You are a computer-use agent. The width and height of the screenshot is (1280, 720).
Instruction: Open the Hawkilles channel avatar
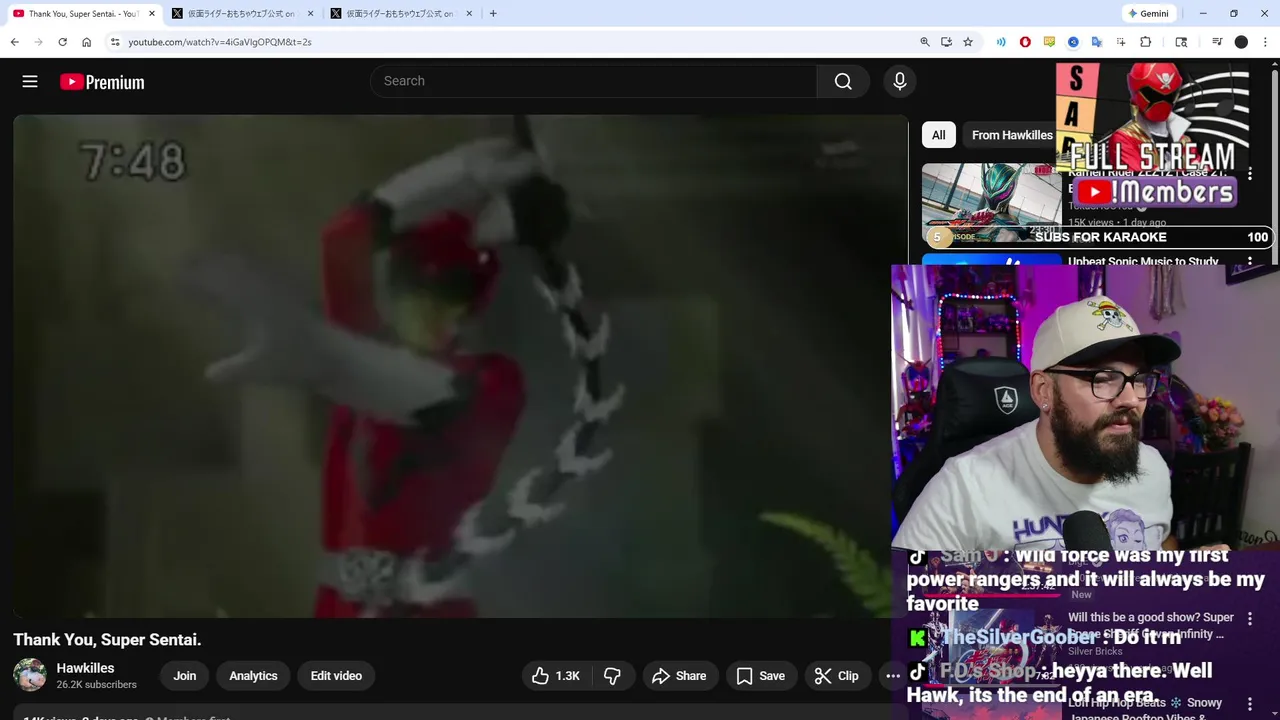(30, 675)
